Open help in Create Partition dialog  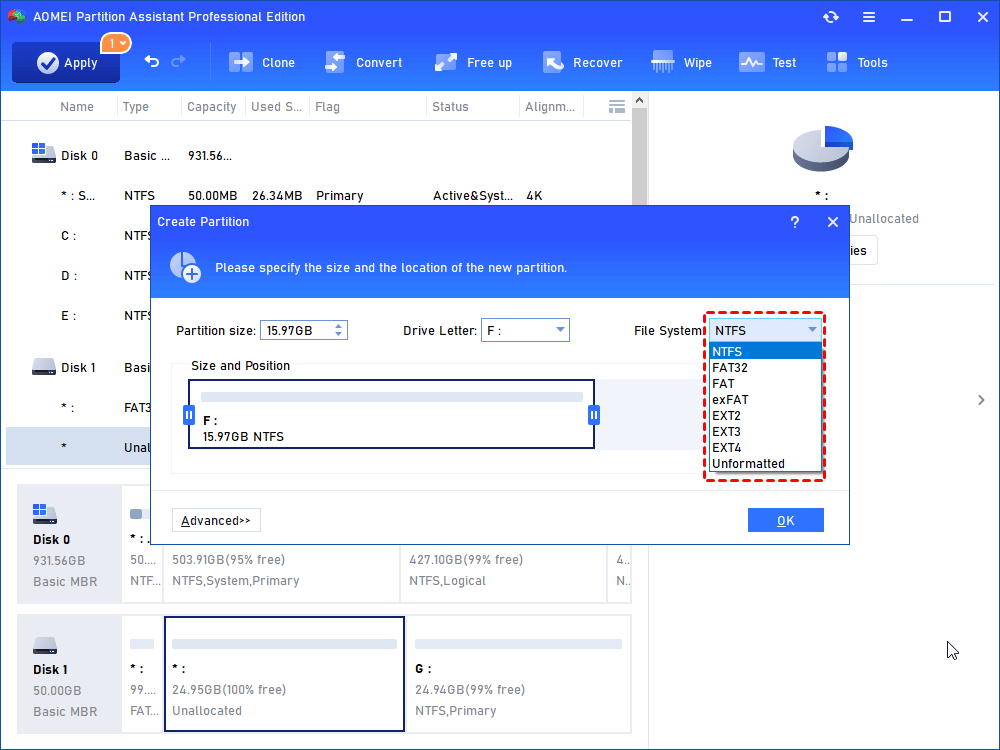pyautogui.click(x=795, y=222)
